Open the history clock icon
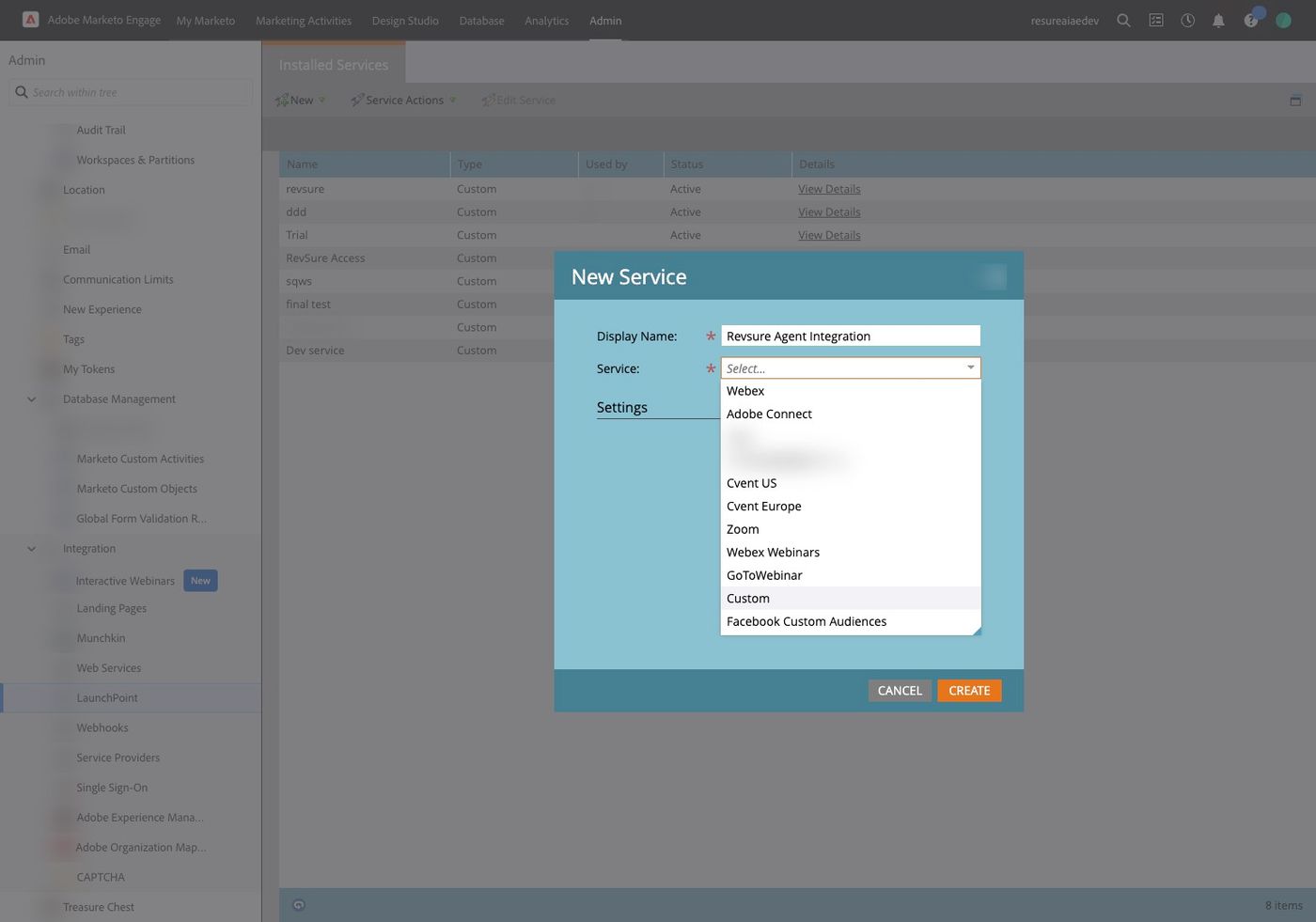The image size is (1316, 922). [1188, 20]
